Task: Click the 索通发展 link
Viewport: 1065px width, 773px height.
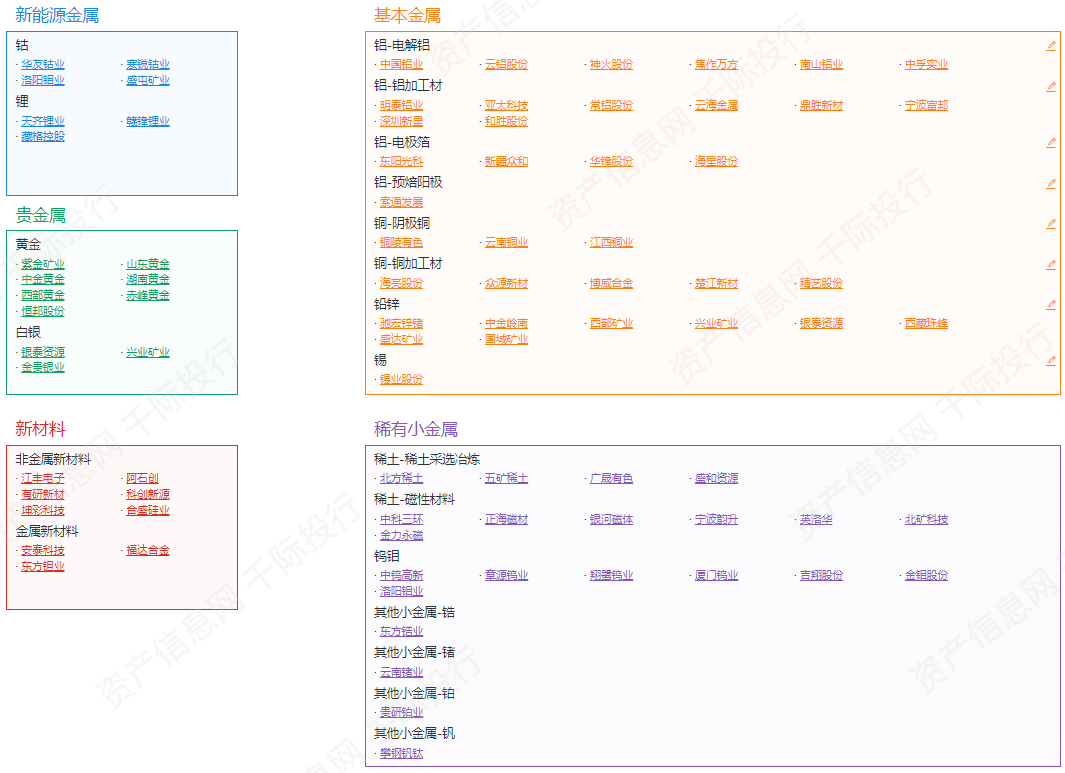Action: (401, 202)
